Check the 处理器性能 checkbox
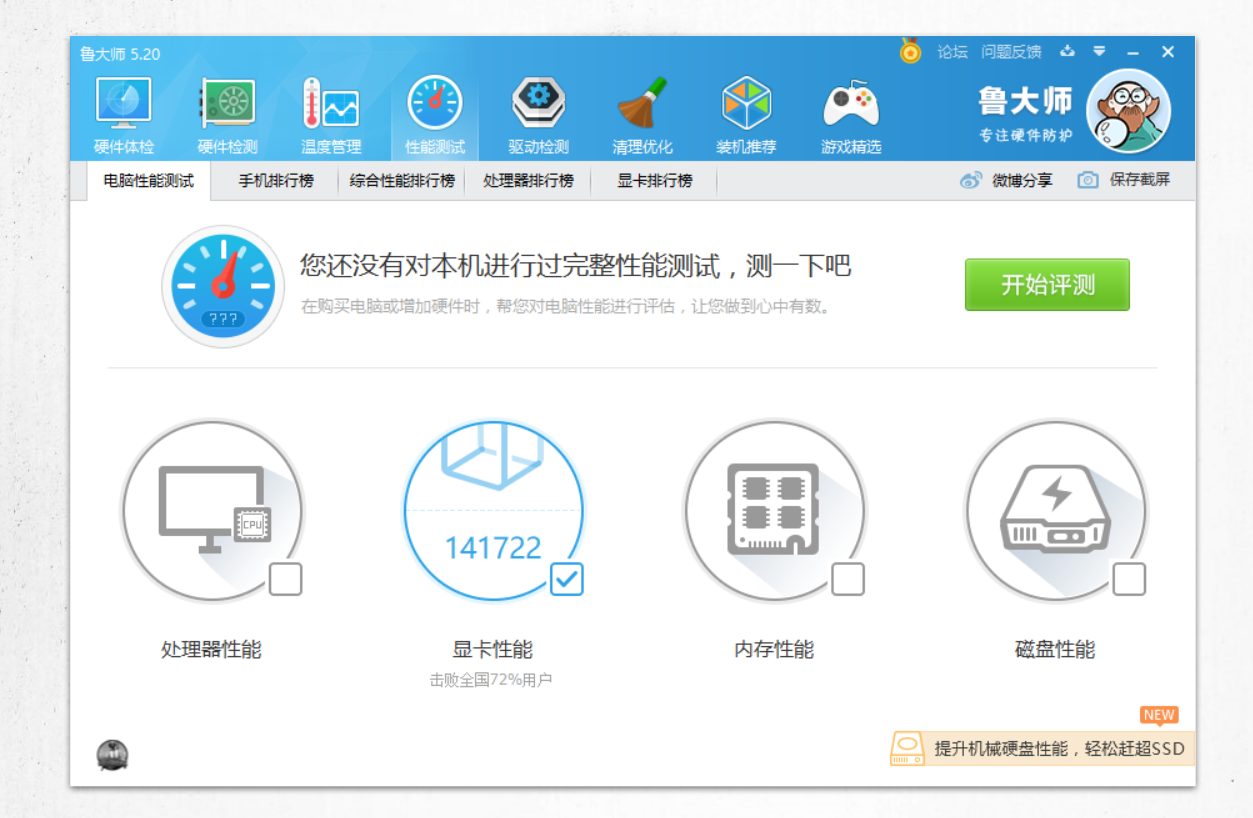 [x=285, y=579]
